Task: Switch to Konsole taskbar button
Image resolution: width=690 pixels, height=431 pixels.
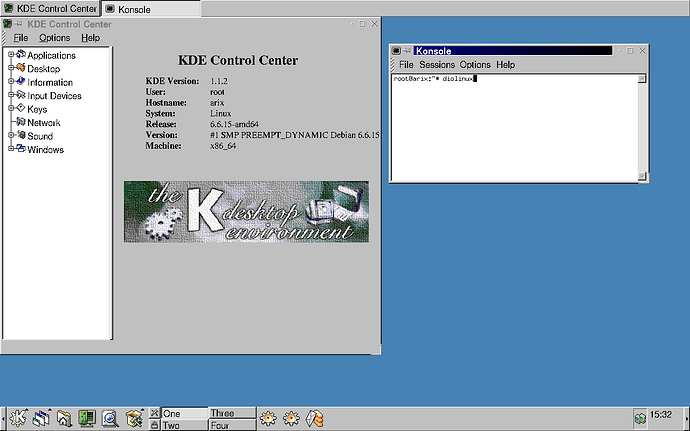Action: tap(151, 9)
